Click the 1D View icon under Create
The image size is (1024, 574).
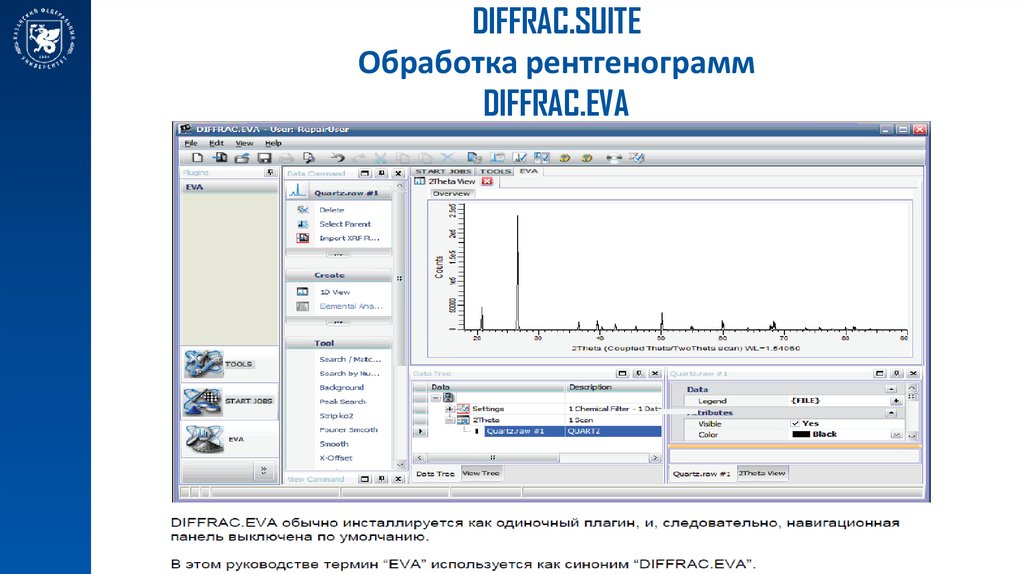[x=302, y=292]
